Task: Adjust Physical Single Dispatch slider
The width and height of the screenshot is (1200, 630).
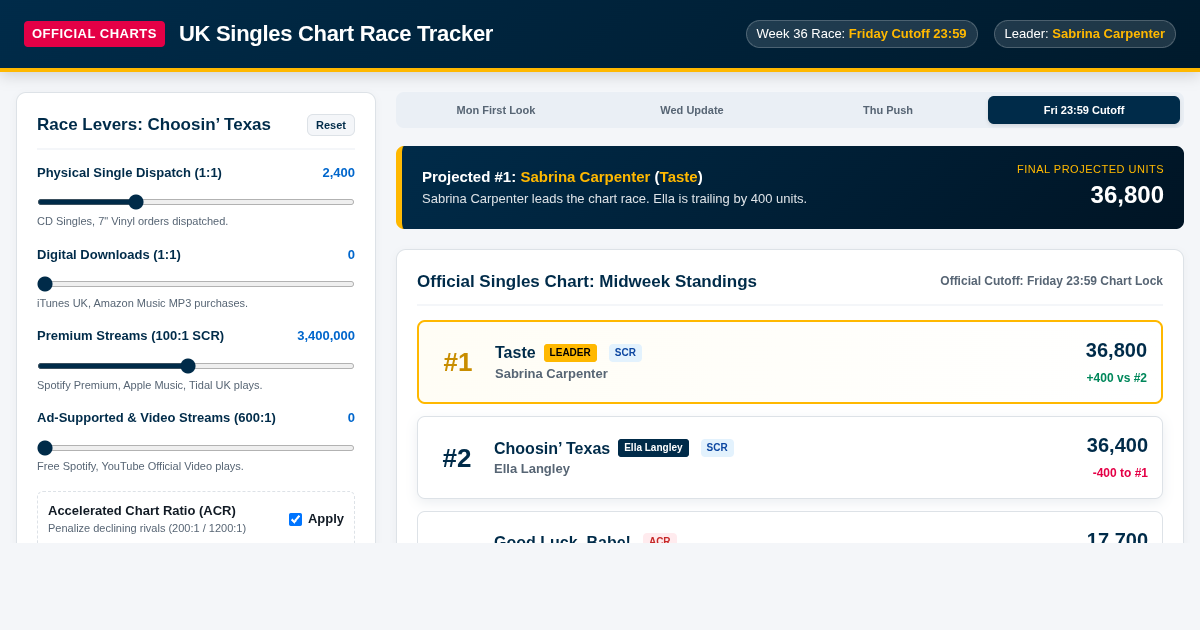Action: 196,202
